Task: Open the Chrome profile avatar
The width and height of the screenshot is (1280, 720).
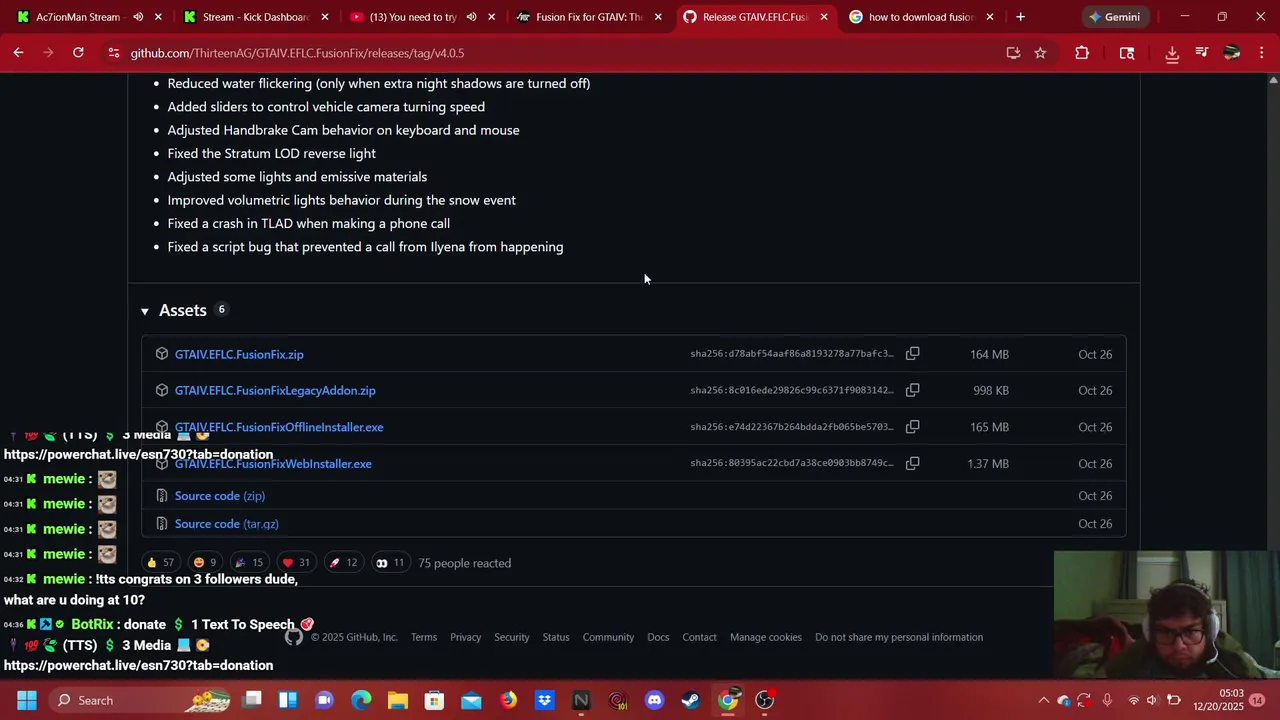Action: tap(1232, 53)
